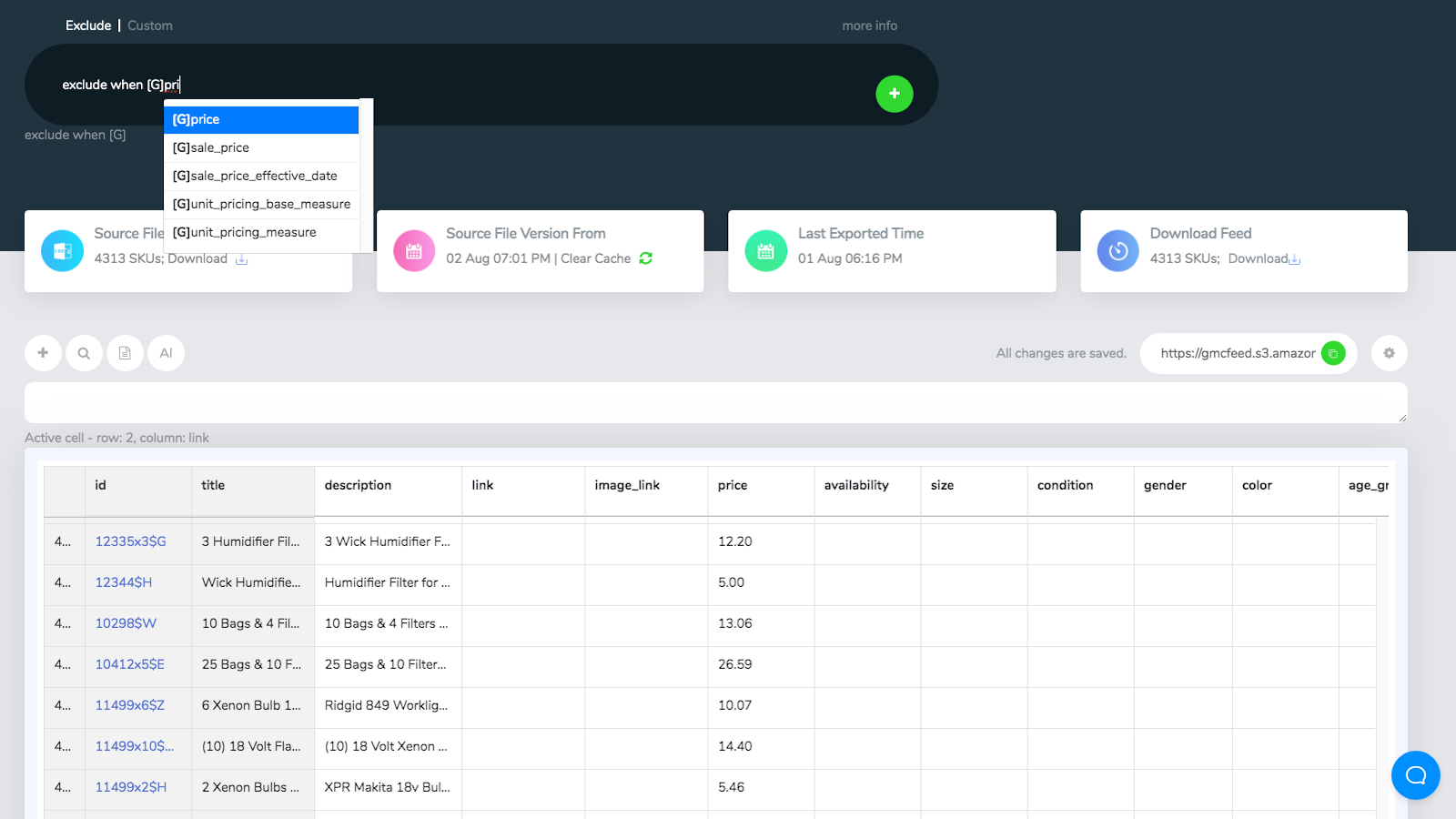Open the help chat bubble
This screenshot has height=819, width=1456.
(x=1415, y=775)
